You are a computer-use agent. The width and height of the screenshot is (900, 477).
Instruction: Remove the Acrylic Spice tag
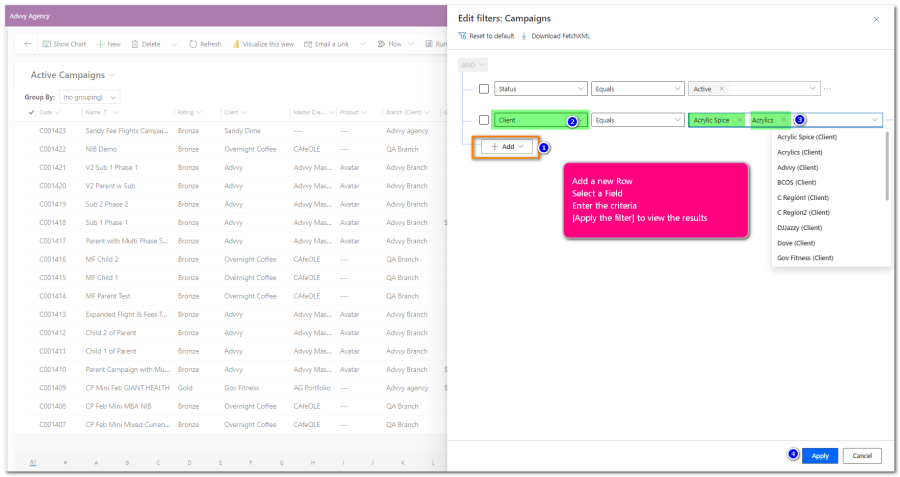[x=739, y=120]
